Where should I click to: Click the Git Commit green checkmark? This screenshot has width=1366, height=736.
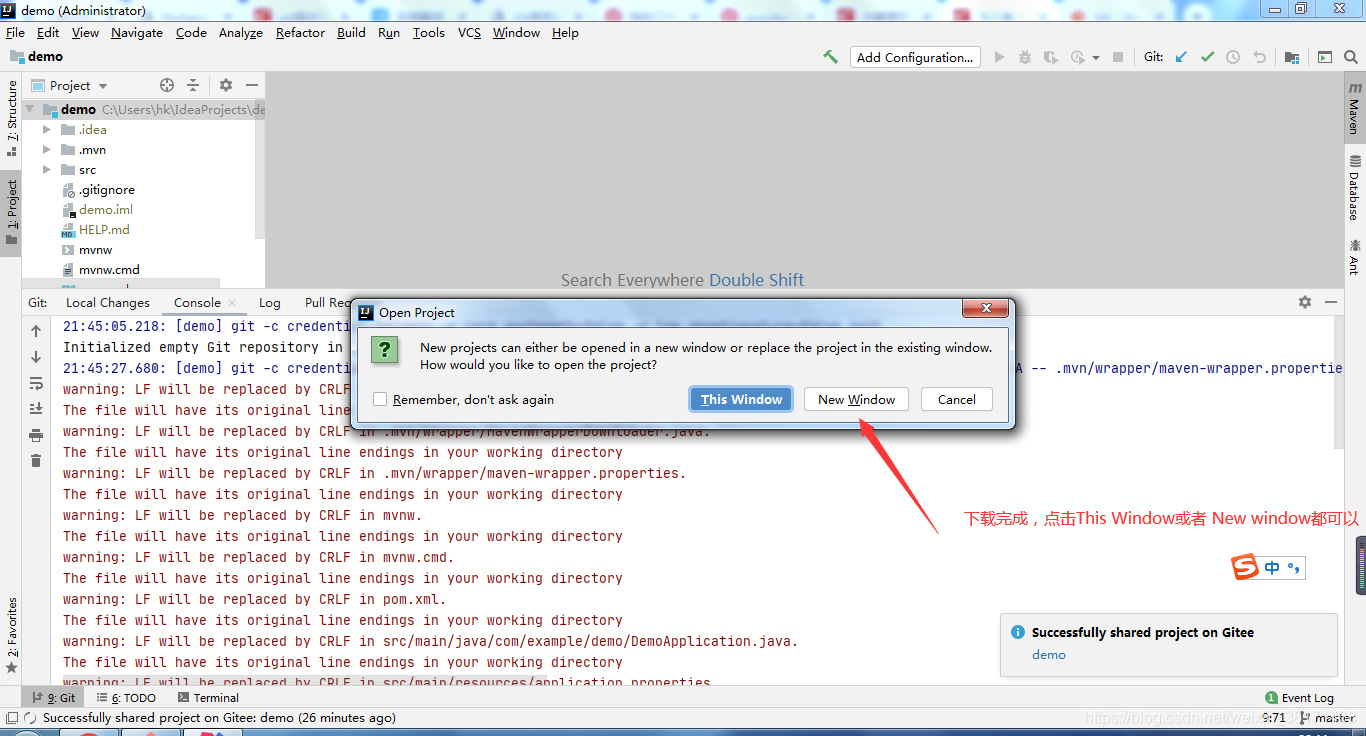pyautogui.click(x=1207, y=57)
